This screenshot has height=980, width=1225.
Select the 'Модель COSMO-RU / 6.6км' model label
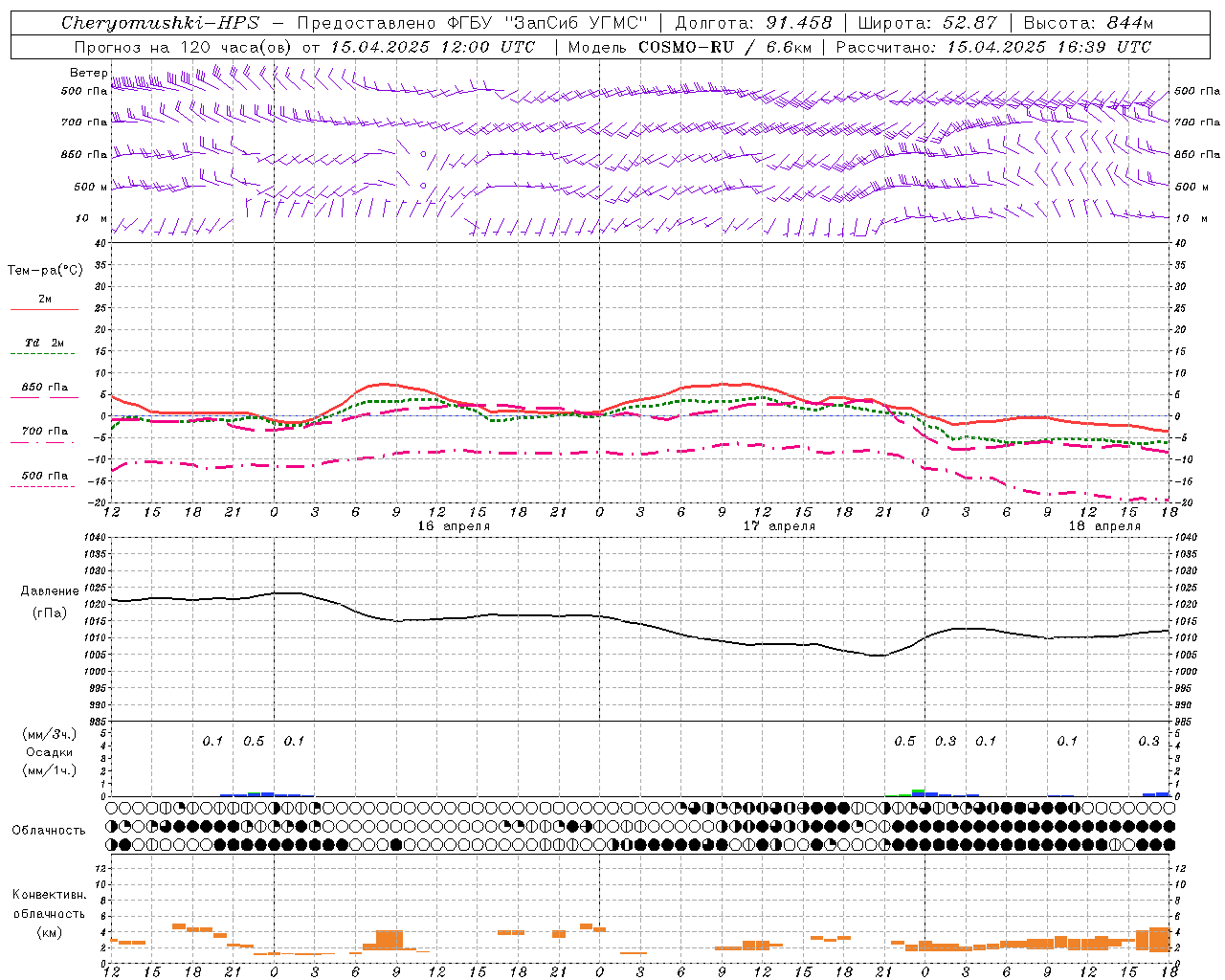point(689,47)
